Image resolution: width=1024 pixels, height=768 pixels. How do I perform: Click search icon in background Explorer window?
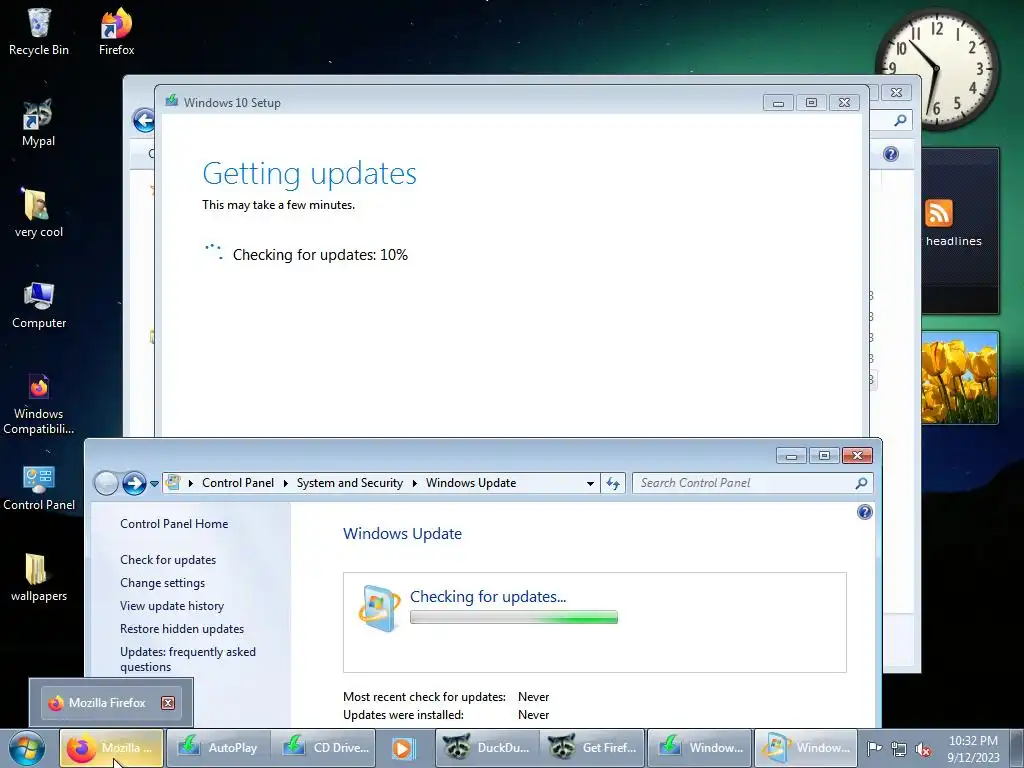(900, 120)
